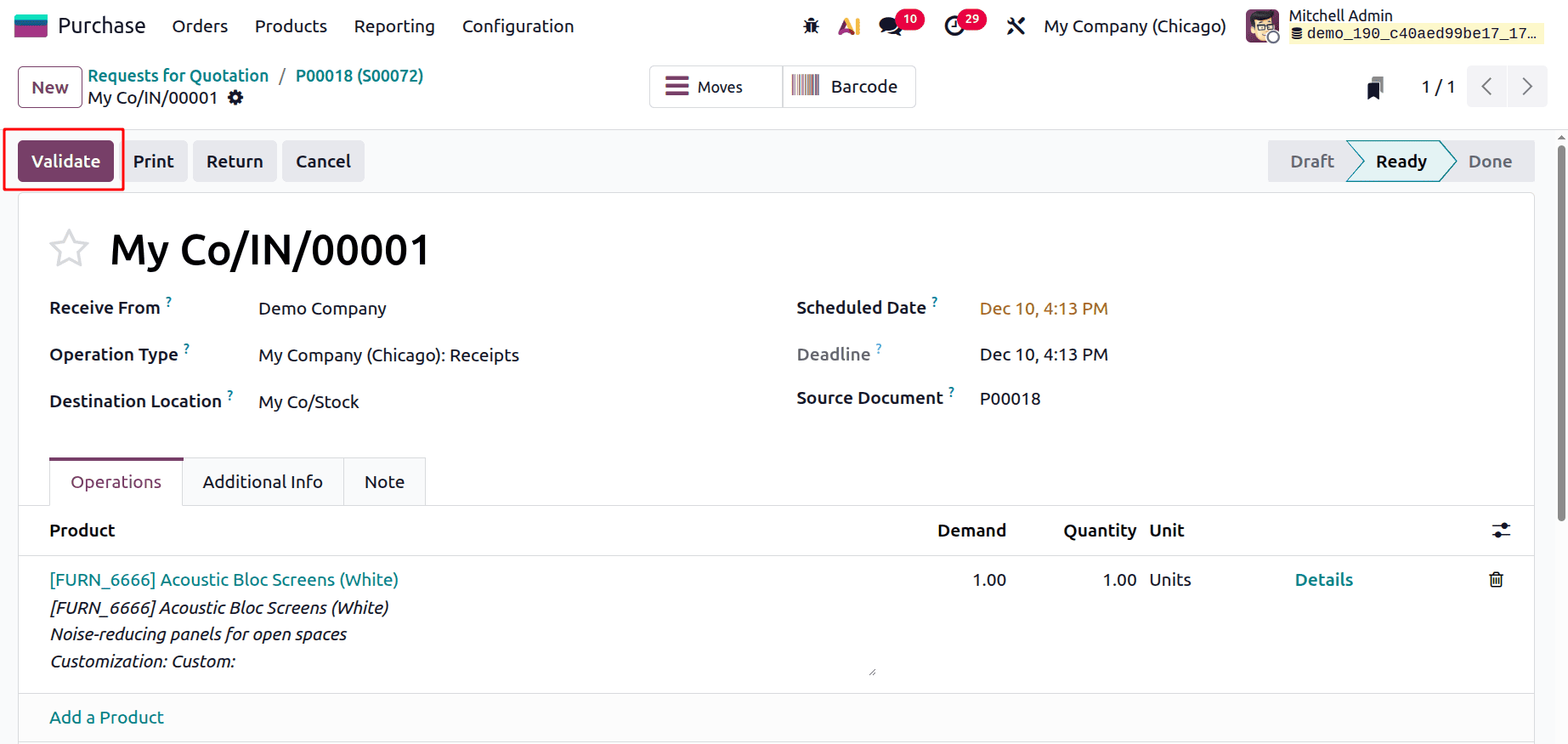Viewport: 1568px width, 744px height.
Task: Open the discuss messages icon
Action: (x=891, y=26)
